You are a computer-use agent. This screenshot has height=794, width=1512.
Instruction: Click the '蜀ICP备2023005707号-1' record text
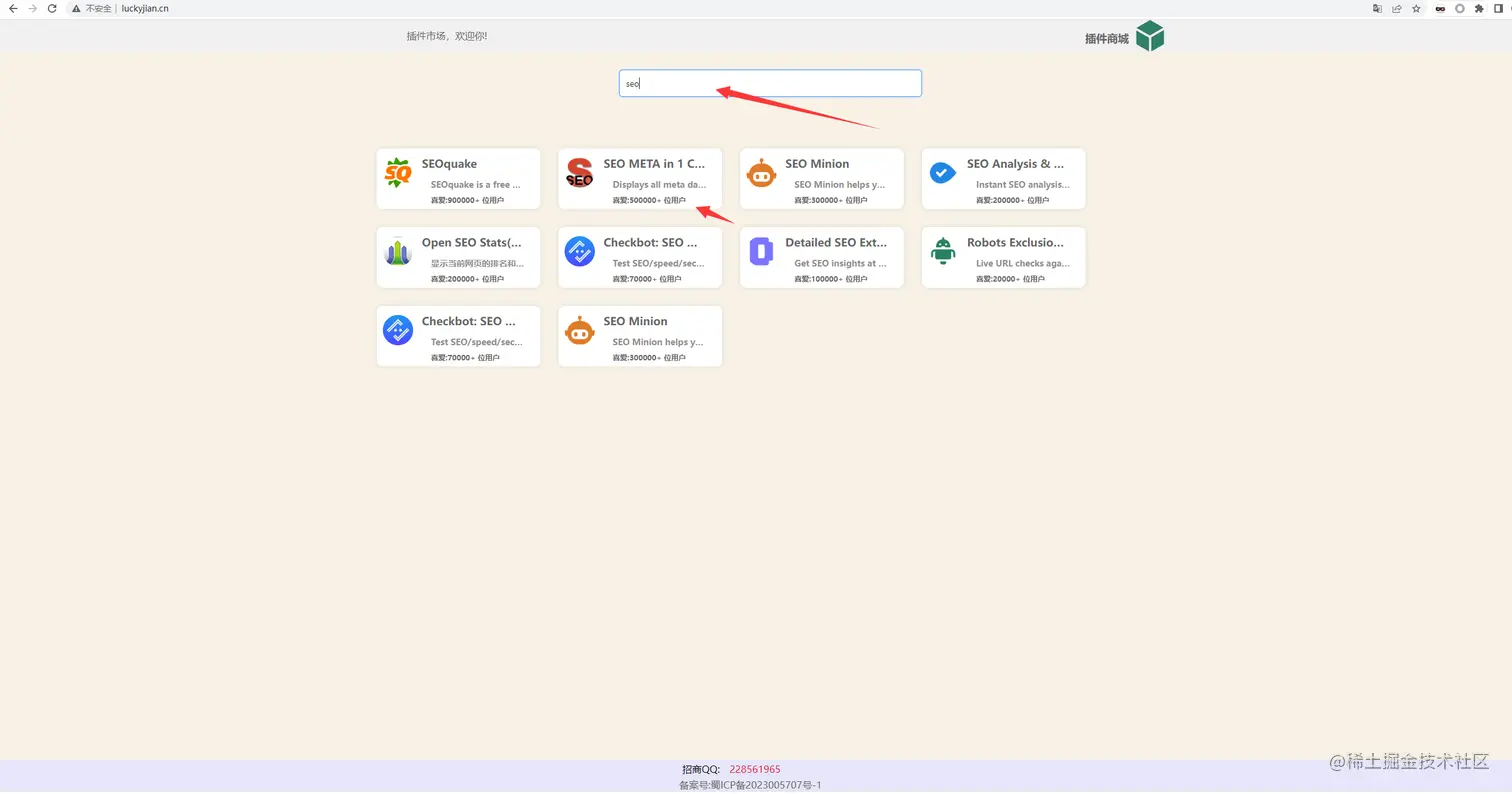point(766,785)
